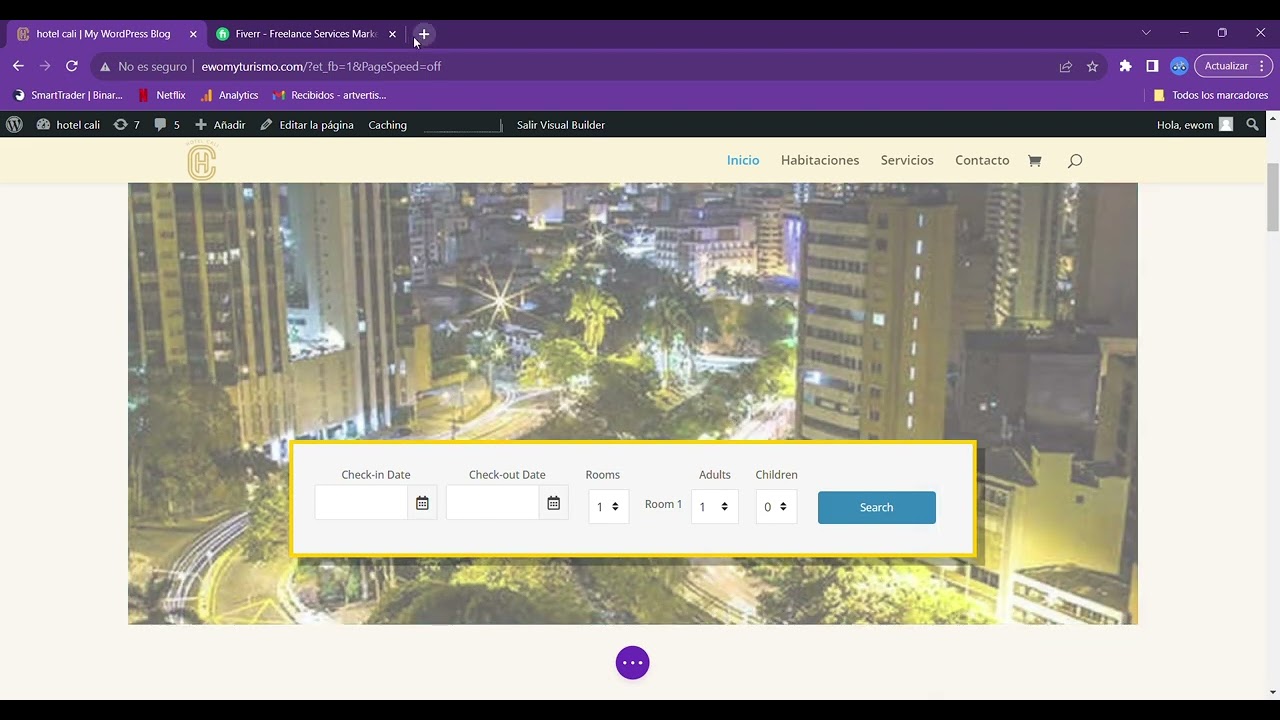Click the address bar URL text

click(321, 66)
